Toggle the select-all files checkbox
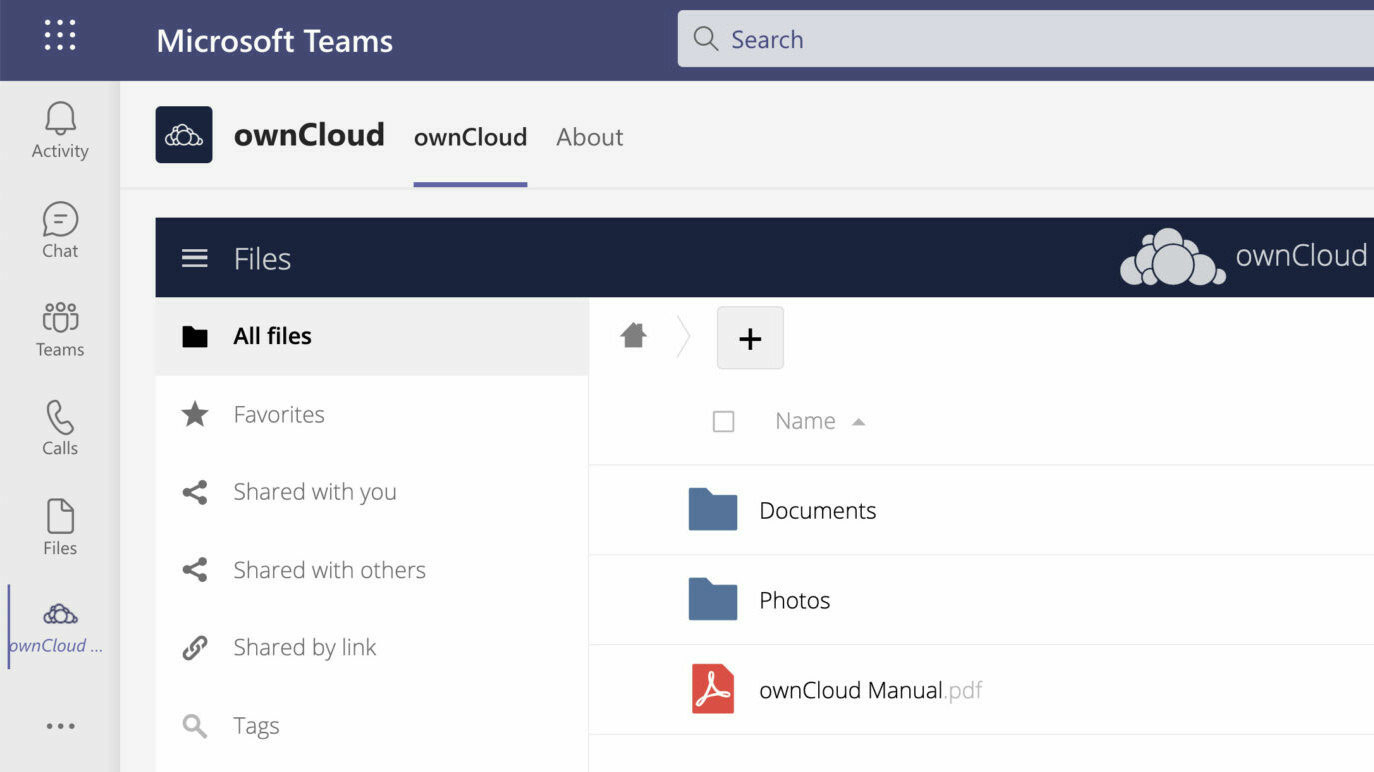Screen dimensions: 1374x772 pos(723,422)
